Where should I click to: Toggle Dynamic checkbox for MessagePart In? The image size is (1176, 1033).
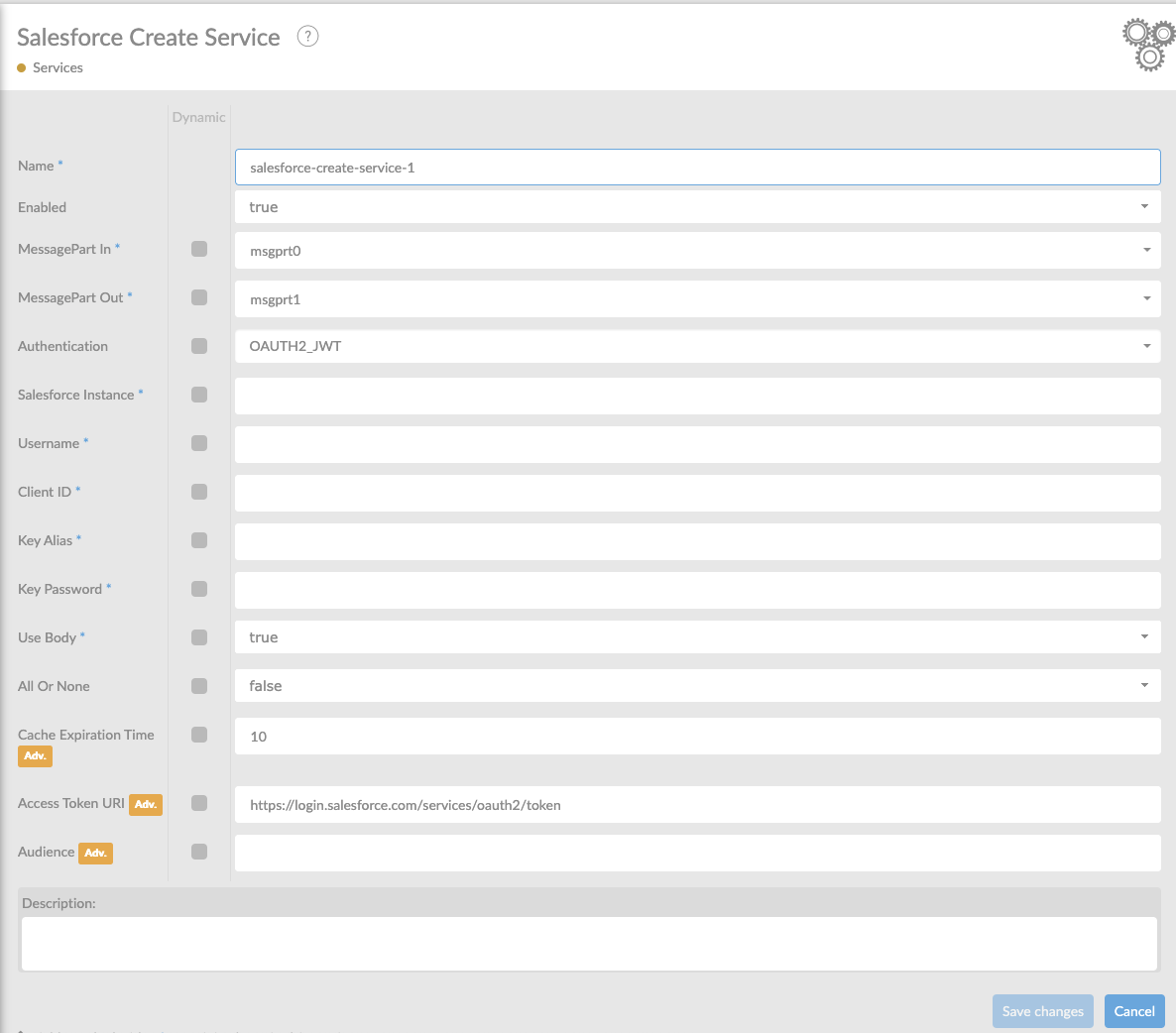point(198,249)
